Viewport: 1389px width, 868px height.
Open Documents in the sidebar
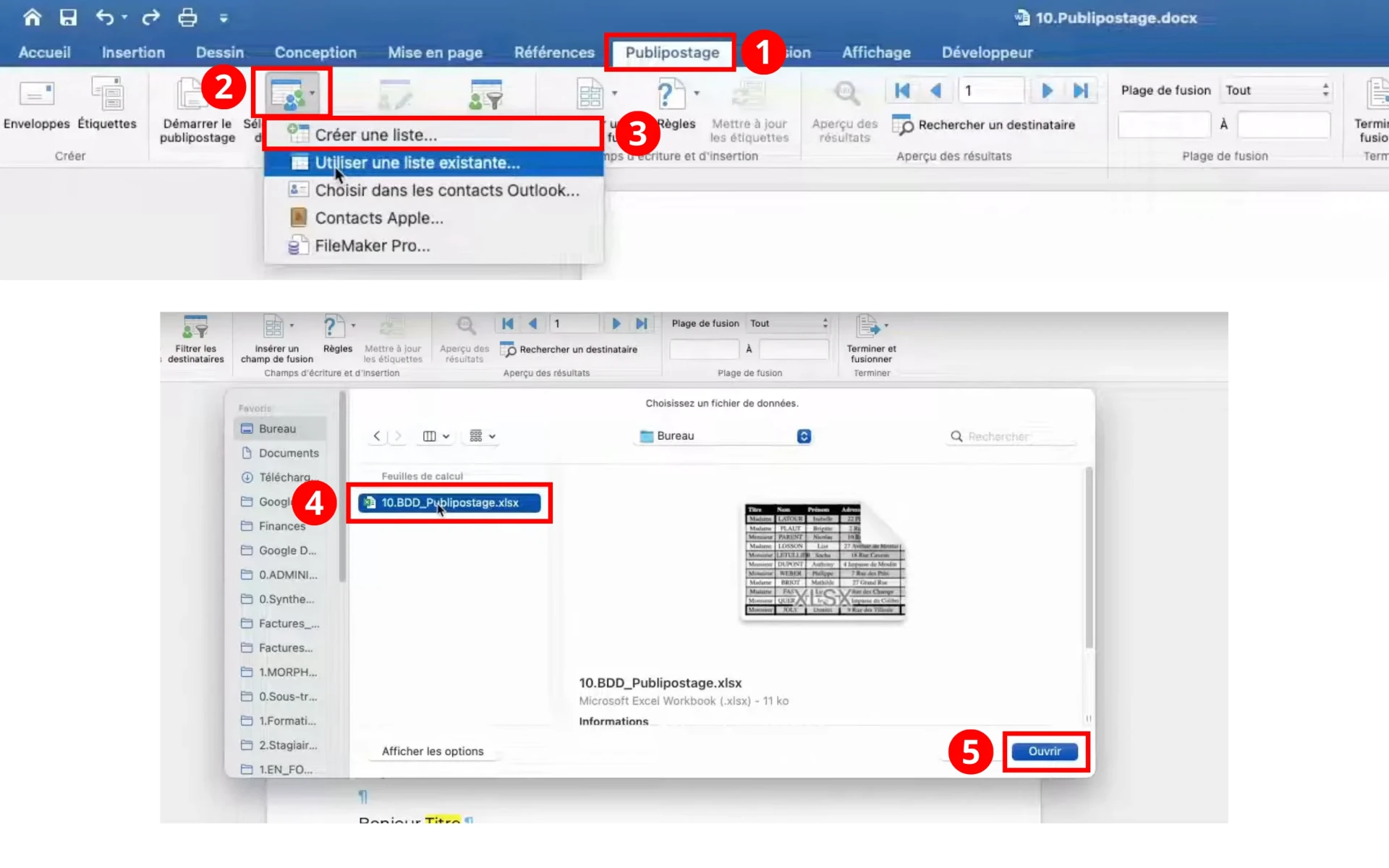(x=279, y=453)
